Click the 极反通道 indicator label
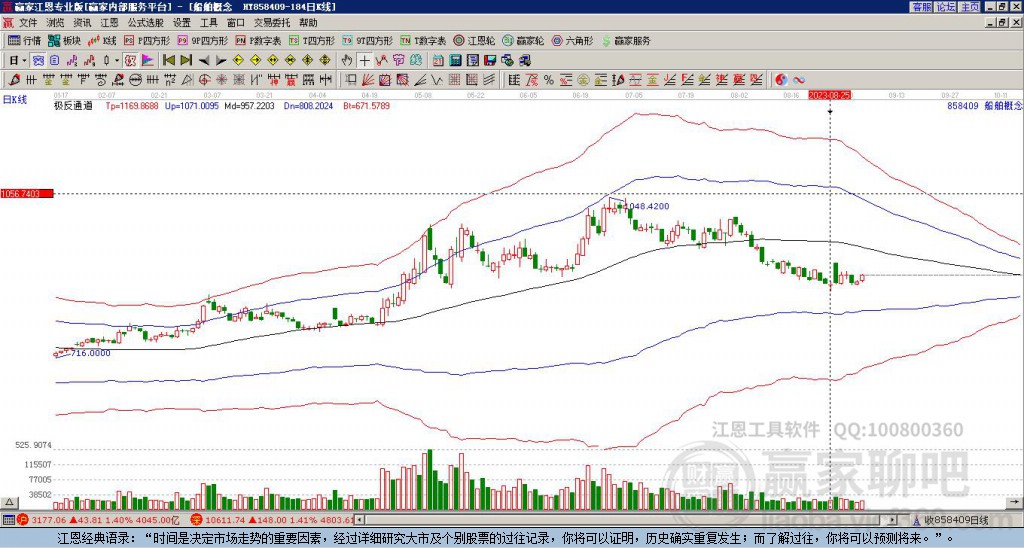1024x548 pixels. (x=73, y=105)
